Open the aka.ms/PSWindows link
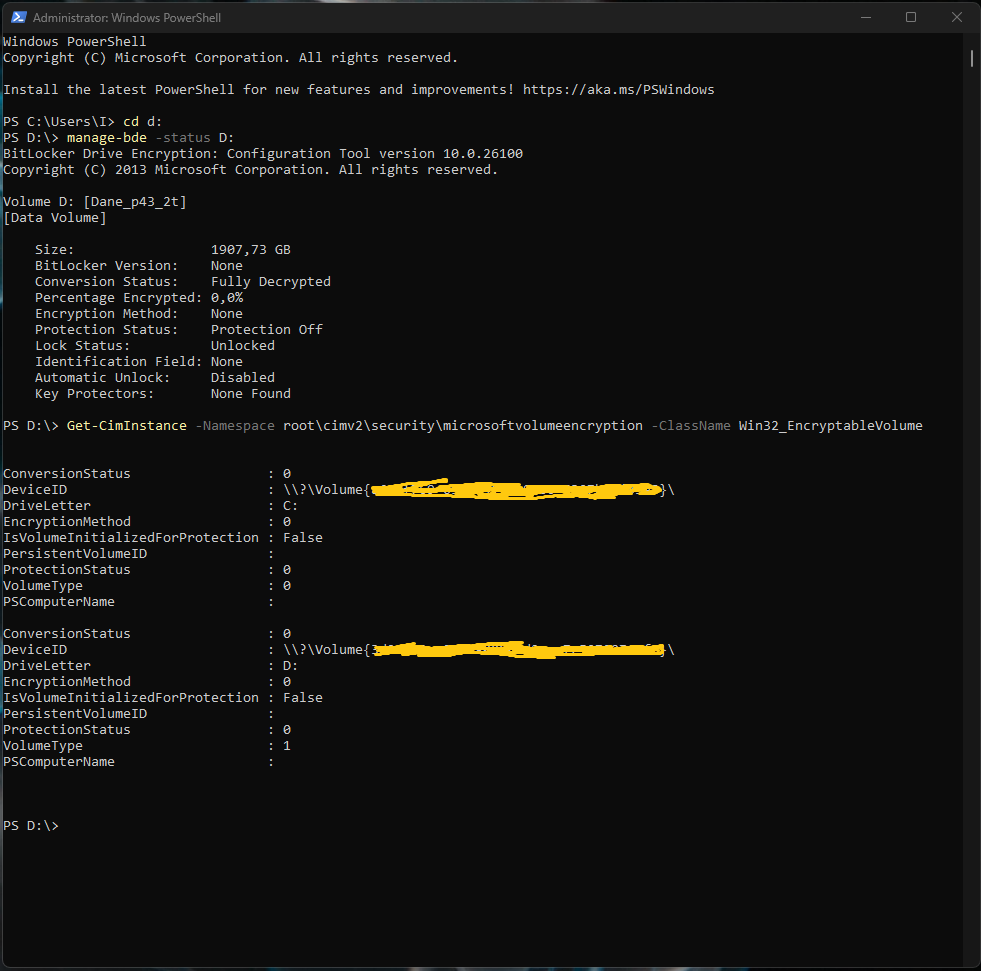The height and width of the screenshot is (971, 981). [x=618, y=90]
